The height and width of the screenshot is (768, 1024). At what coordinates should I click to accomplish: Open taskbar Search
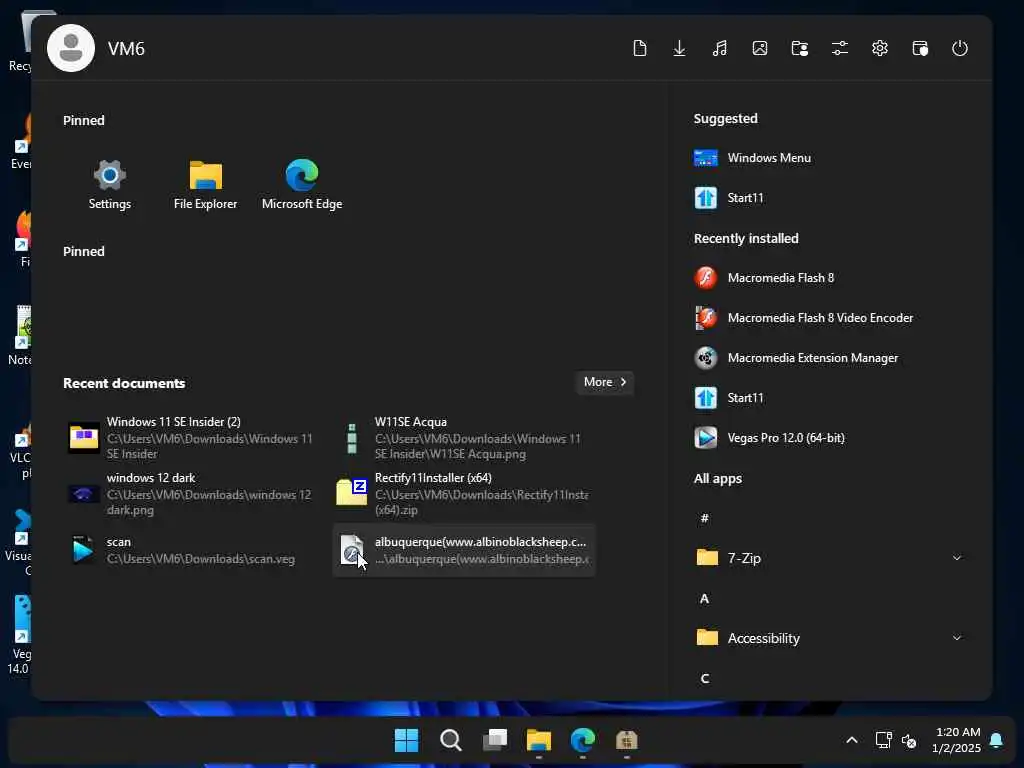[x=451, y=741]
